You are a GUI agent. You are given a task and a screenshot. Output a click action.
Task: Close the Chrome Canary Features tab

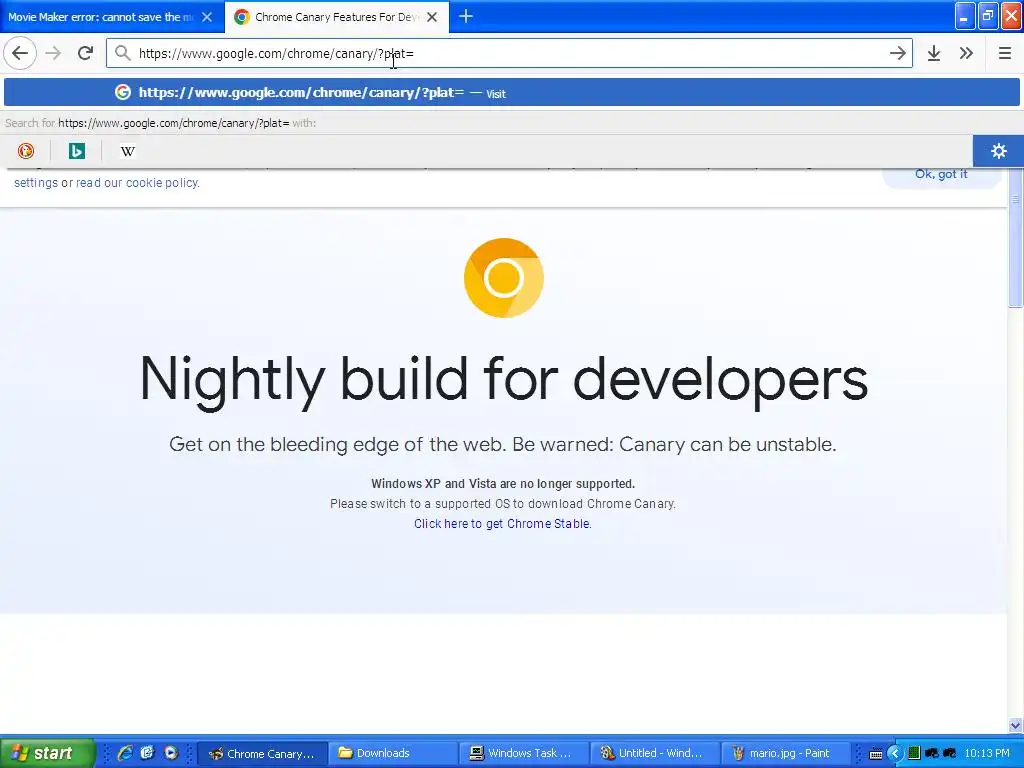click(432, 17)
